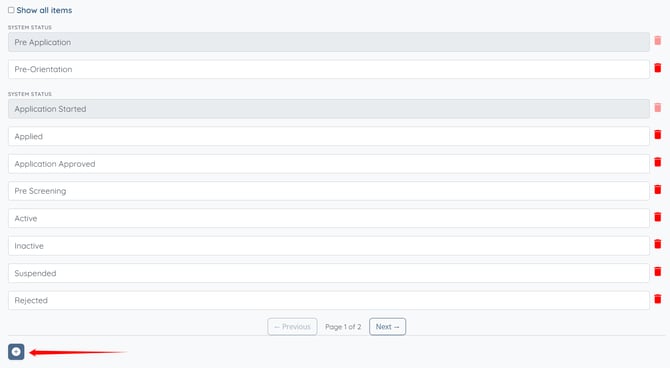Click System Status label above Pre Application
The image size is (670, 368).
(30, 27)
